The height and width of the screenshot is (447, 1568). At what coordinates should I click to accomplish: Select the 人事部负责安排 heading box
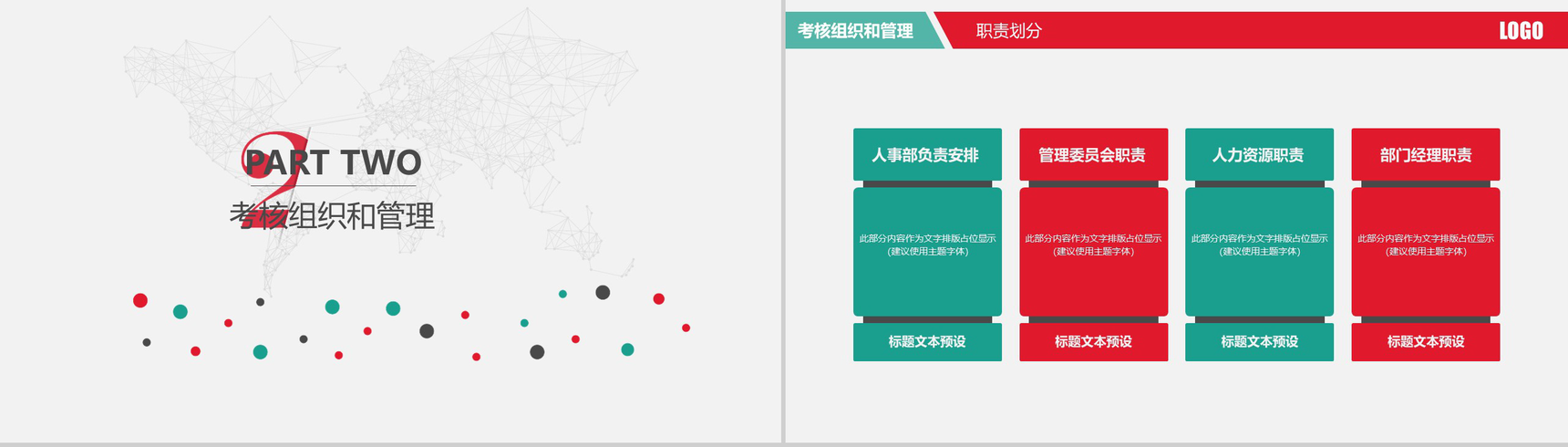[926, 155]
